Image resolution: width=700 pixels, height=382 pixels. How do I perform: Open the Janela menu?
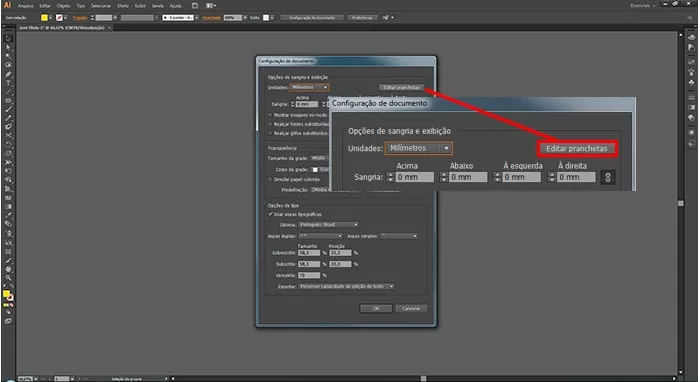point(157,6)
